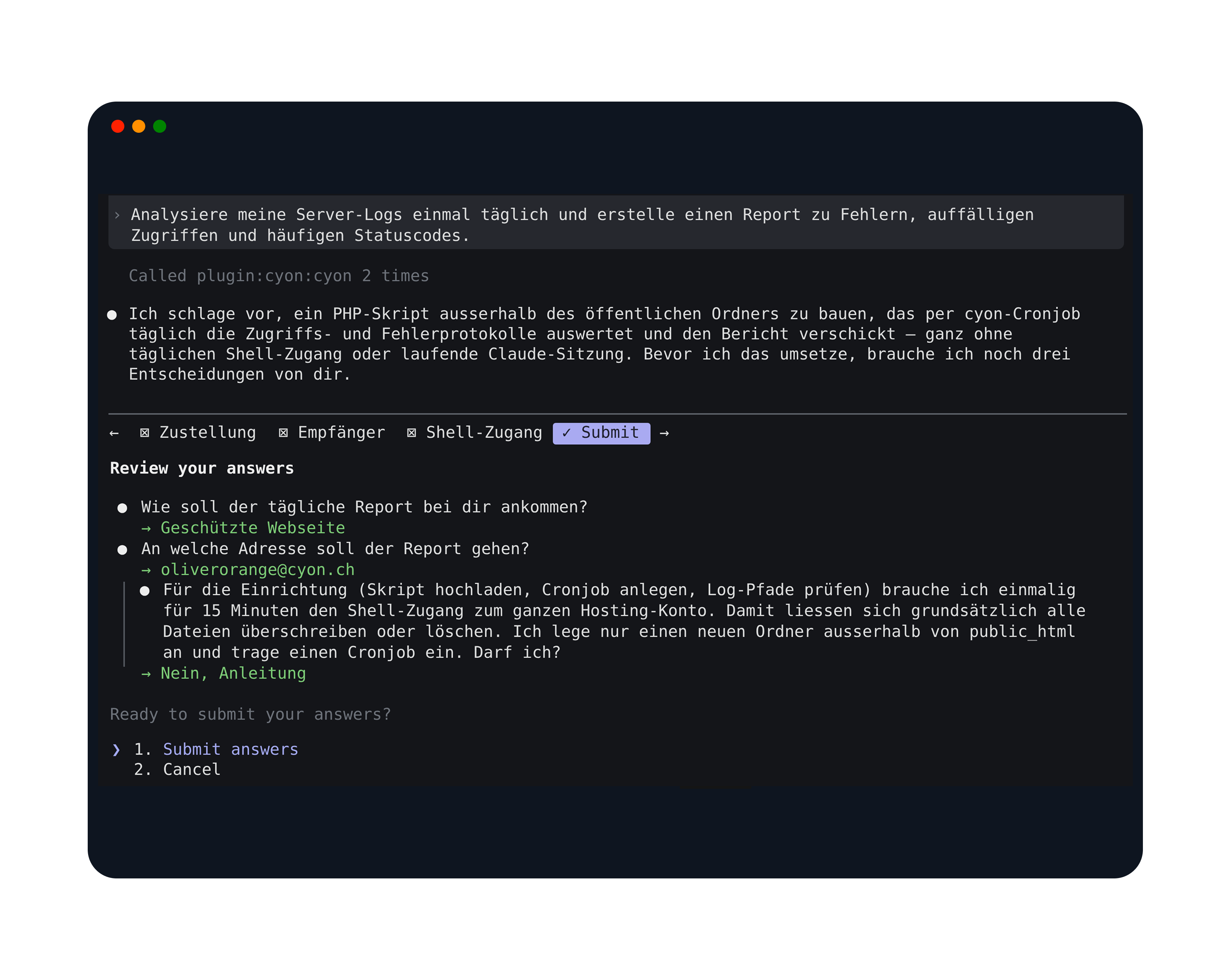Click the Review your answers heading
The image size is (1231, 980).
[x=202, y=468]
